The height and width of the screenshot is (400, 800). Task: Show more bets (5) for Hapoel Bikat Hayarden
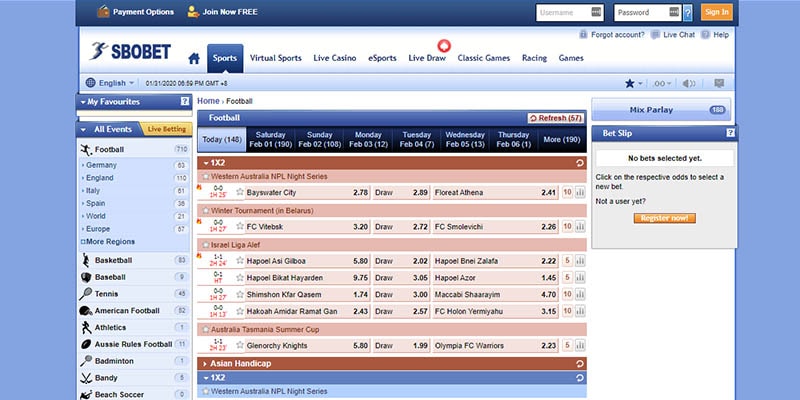click(567, 278)
